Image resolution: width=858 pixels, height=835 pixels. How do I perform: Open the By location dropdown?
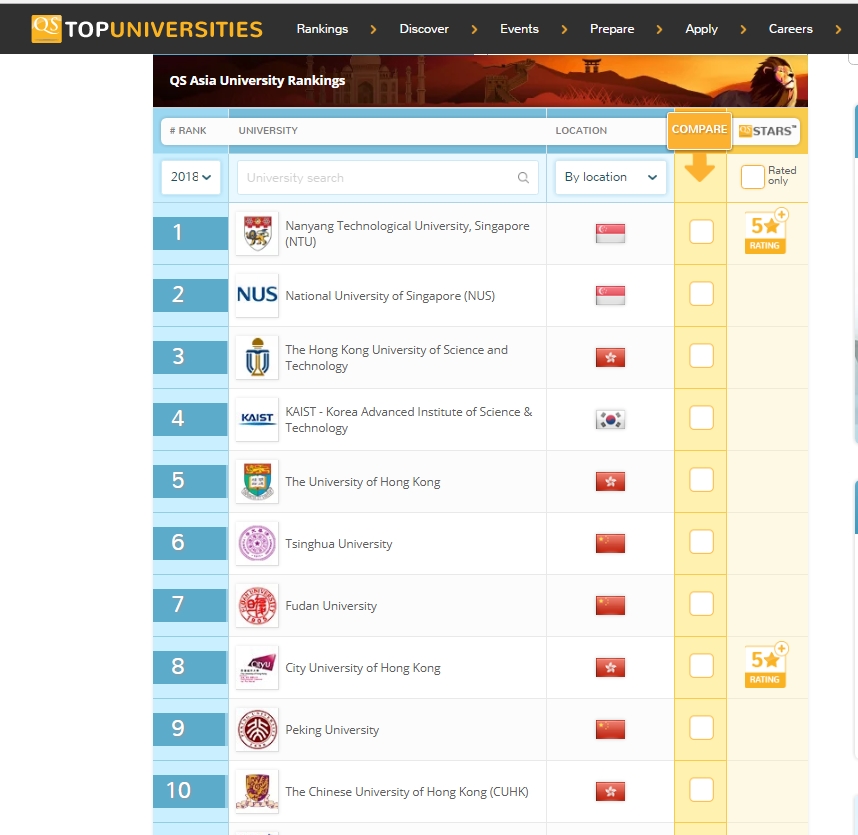[x=611, y=177]
